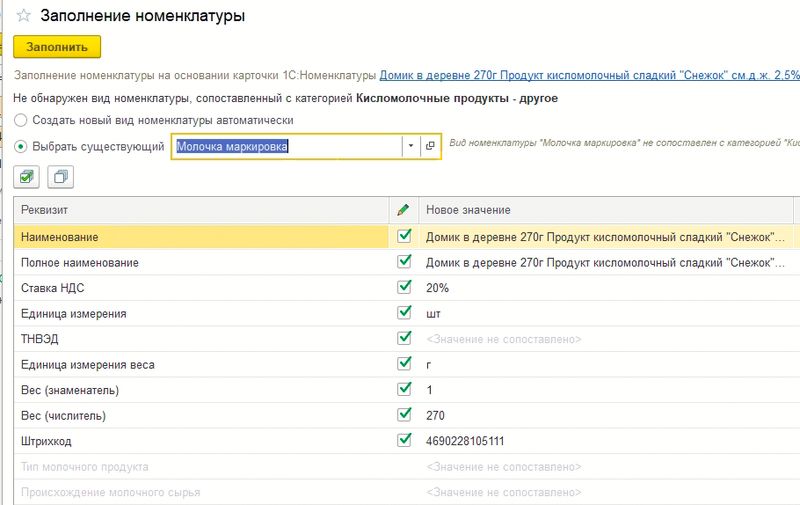Click the Реквизит column header

click(x=202, y=210)
